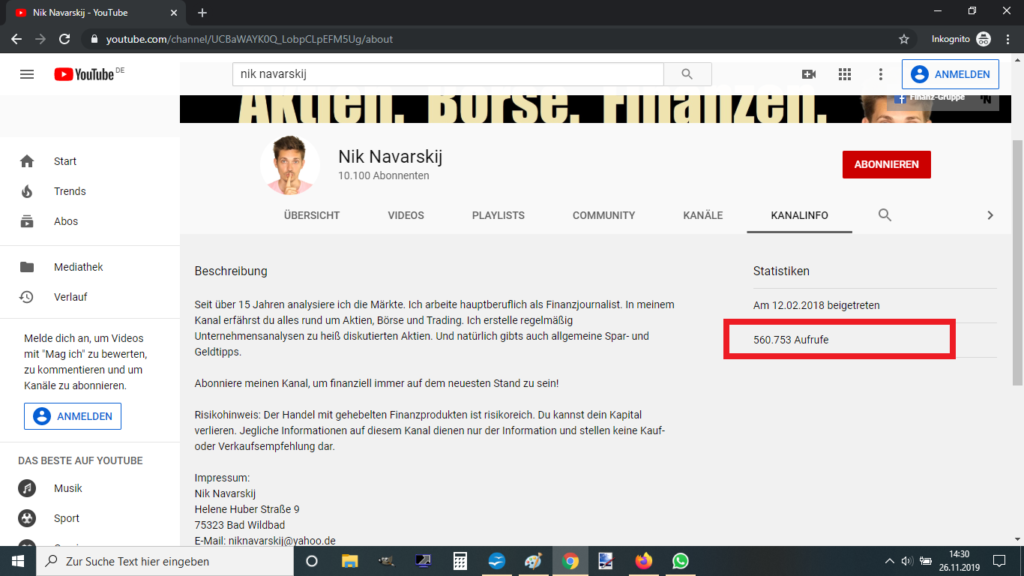This screenshot has width=1024, height=576.
Task: Switch to the PLAYLISTS tab
Action: click(498, 216)
